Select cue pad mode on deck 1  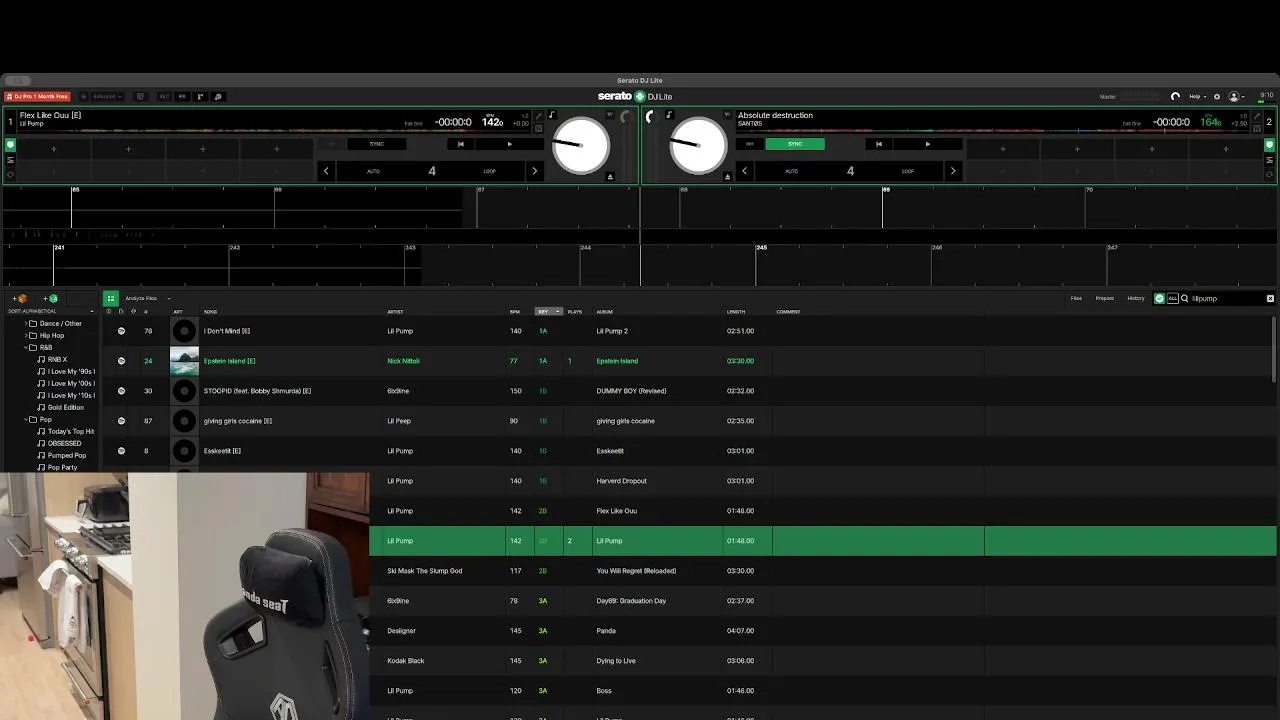[x=10, y=145]
